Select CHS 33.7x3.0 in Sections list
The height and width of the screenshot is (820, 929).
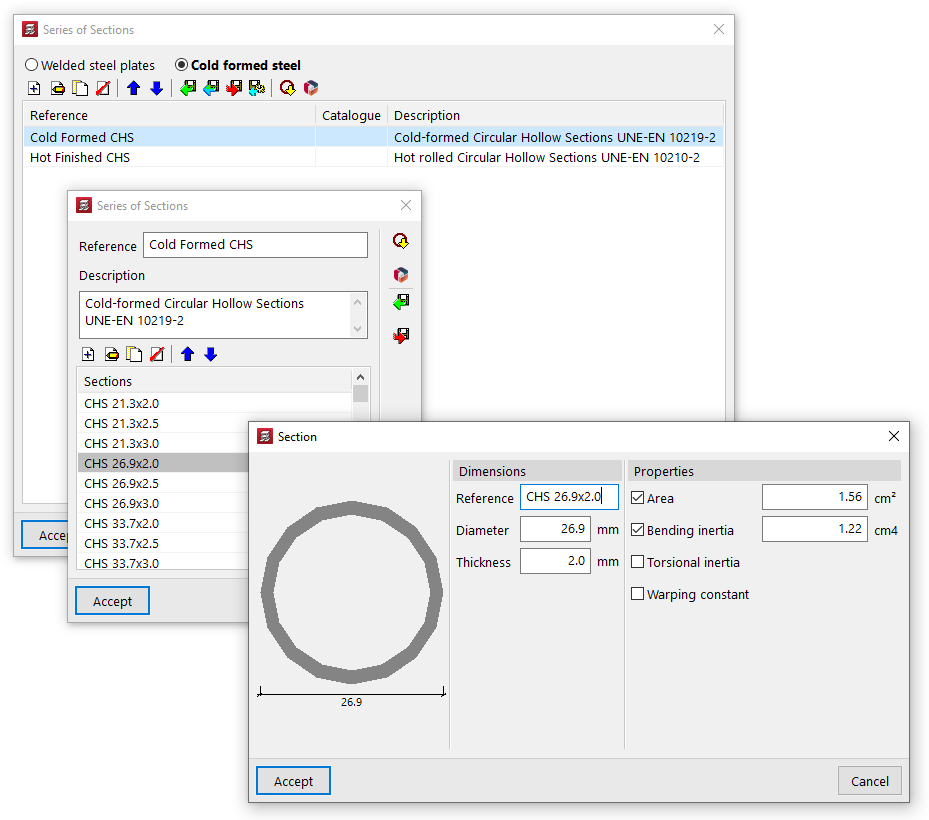pos(163,562)
